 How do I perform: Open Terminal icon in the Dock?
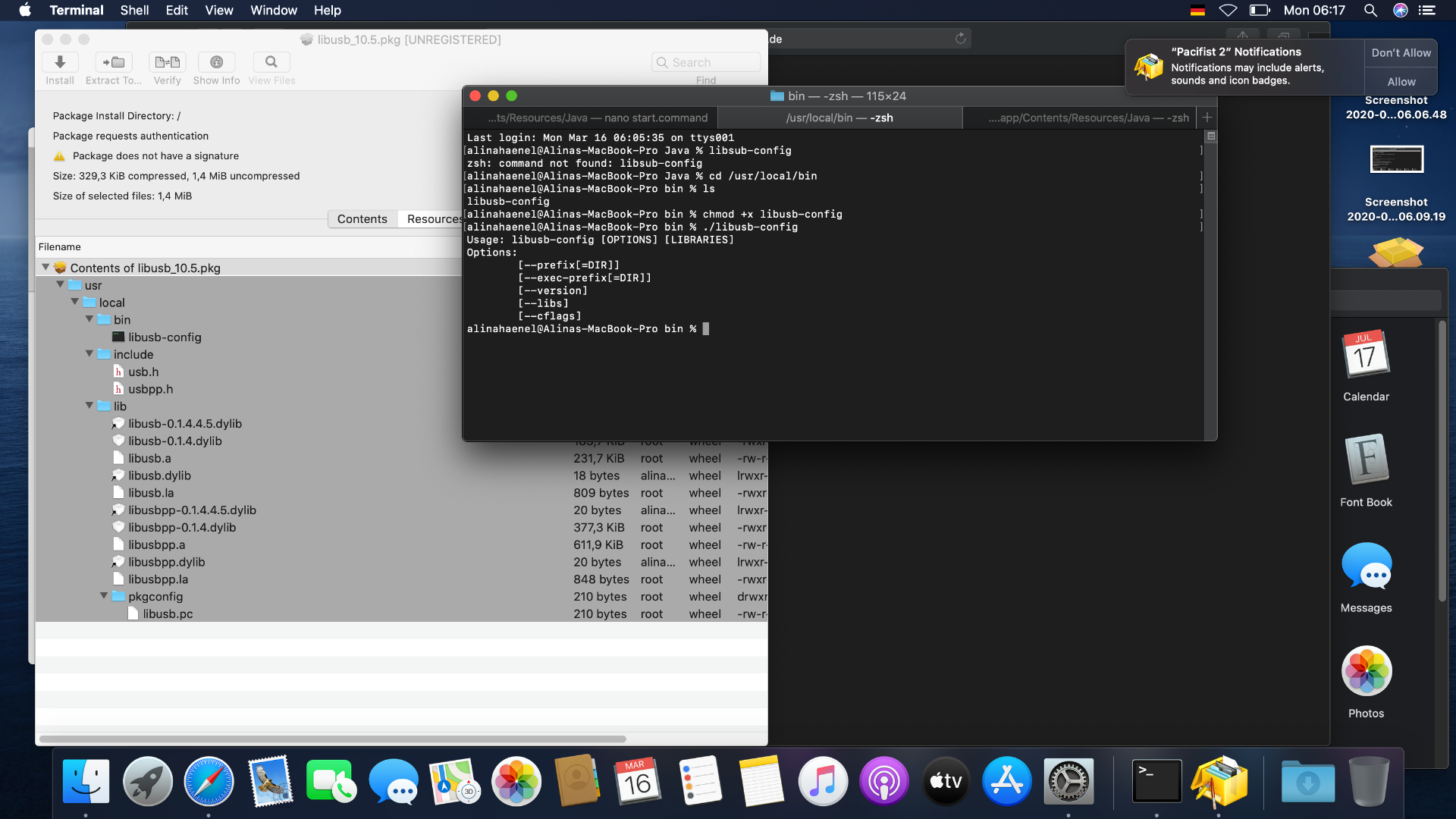point(1156,781)
